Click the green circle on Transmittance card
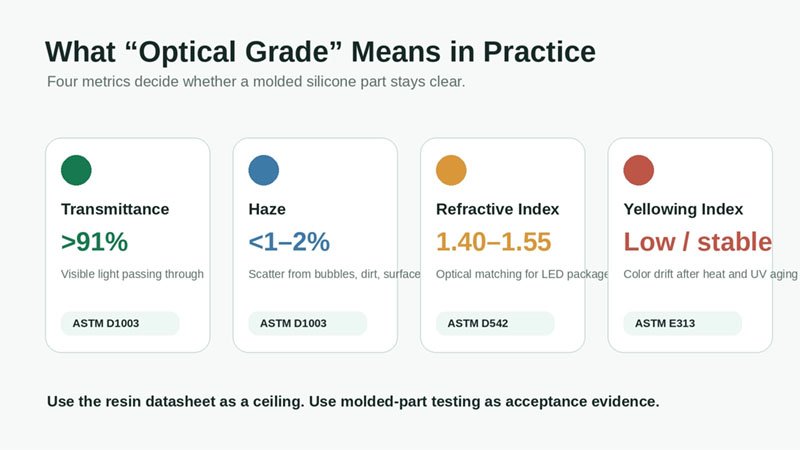The height and width of the screenshot is (450, 800). click(76, 170)
